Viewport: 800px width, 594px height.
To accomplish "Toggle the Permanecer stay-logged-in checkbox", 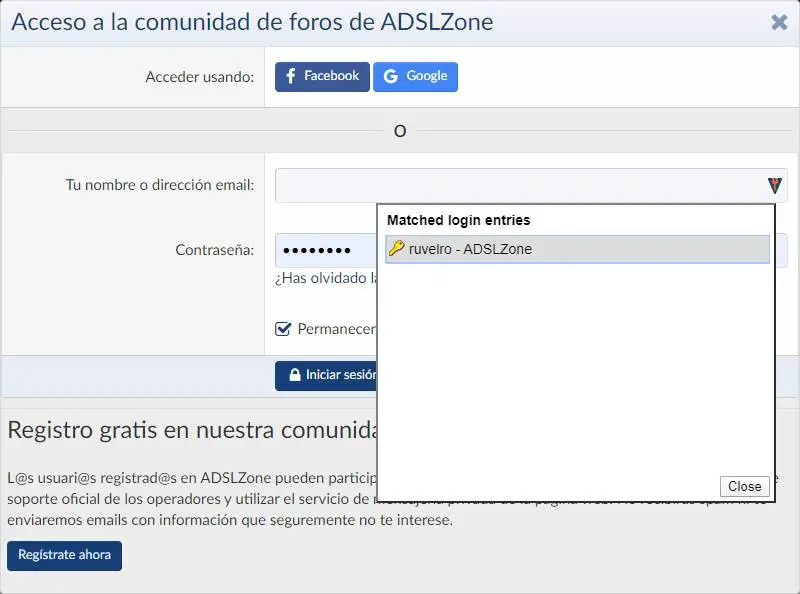I will 283,329.
